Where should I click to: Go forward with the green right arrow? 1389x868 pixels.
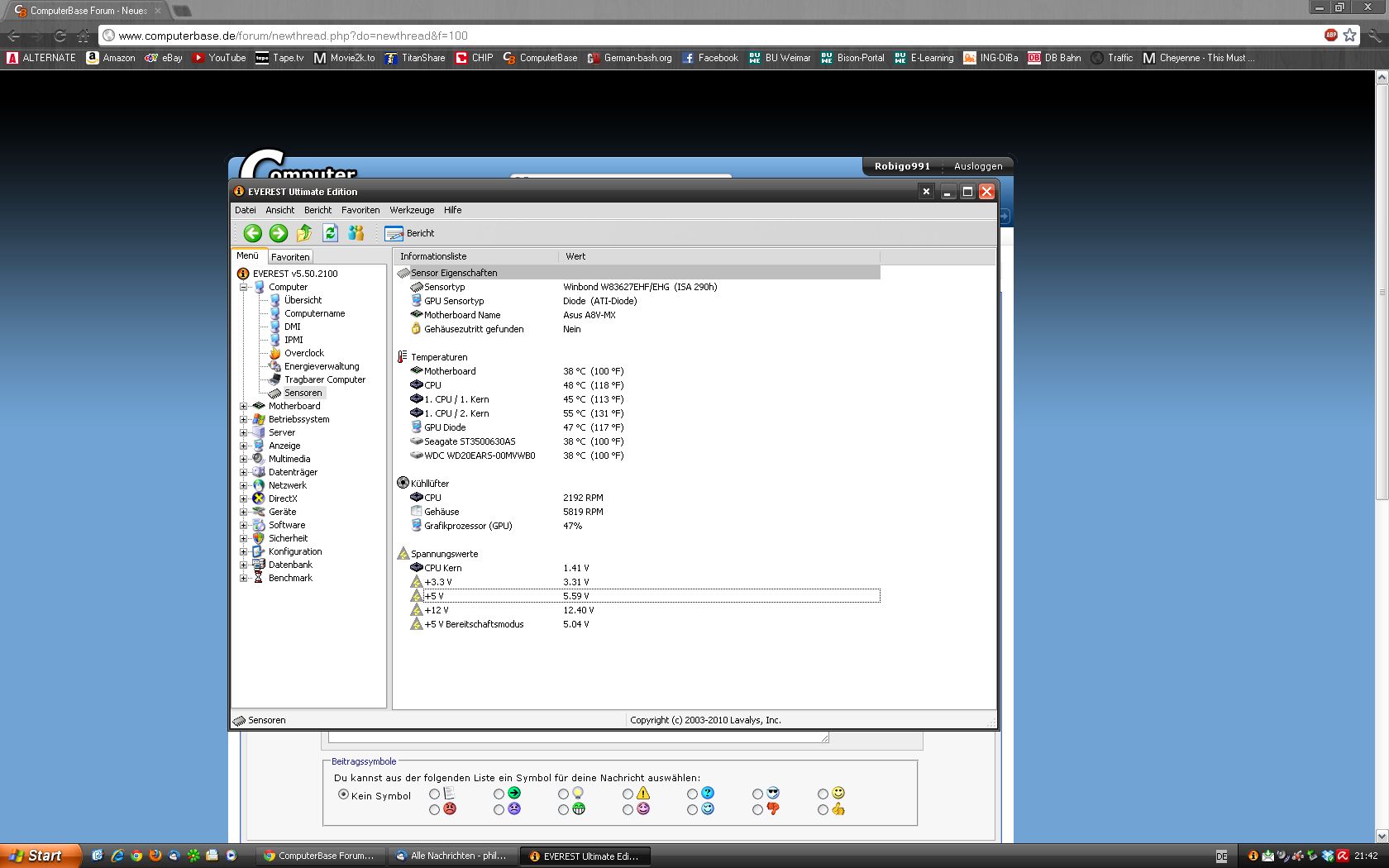279,233
